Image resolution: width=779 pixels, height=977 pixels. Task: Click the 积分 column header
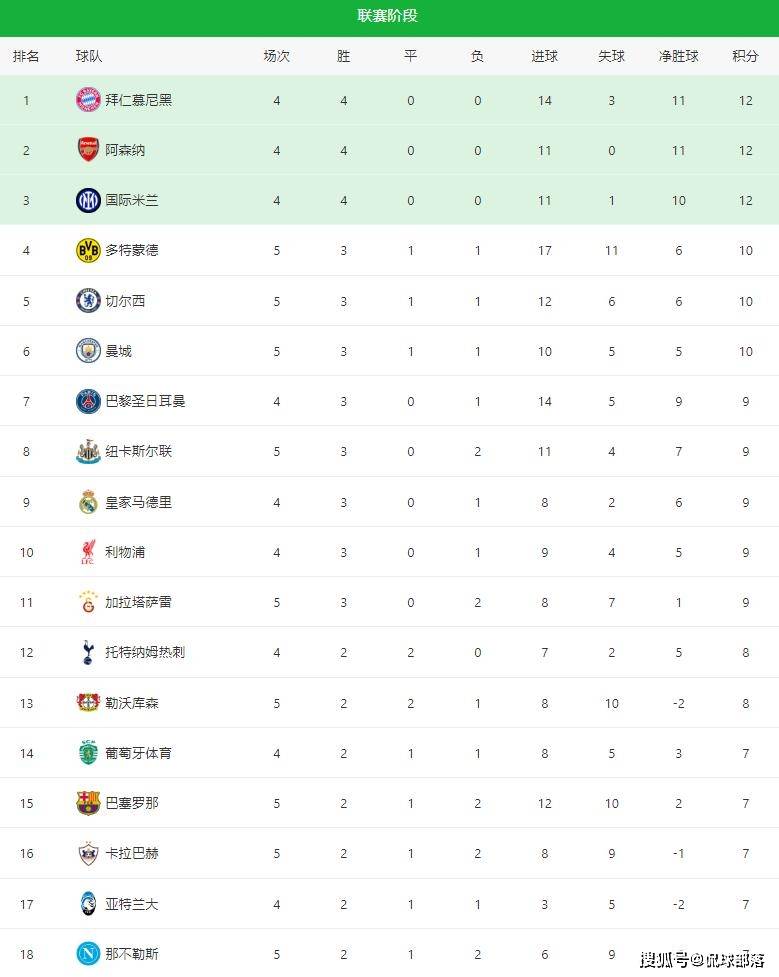click(745, 56)
